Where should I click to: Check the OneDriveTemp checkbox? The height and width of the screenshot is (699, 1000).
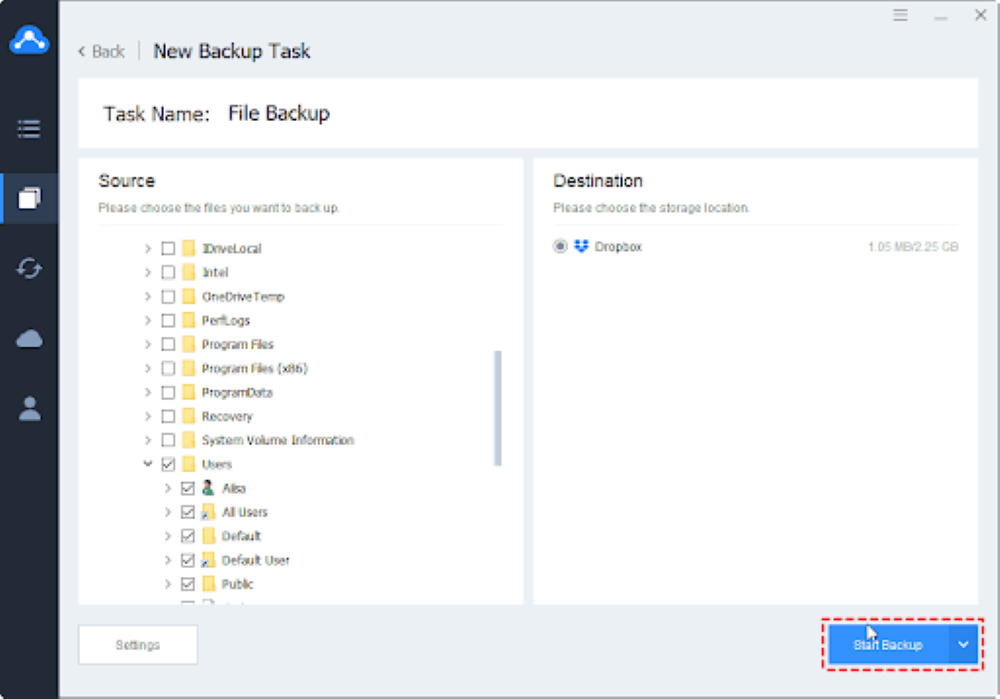[168, 297]
